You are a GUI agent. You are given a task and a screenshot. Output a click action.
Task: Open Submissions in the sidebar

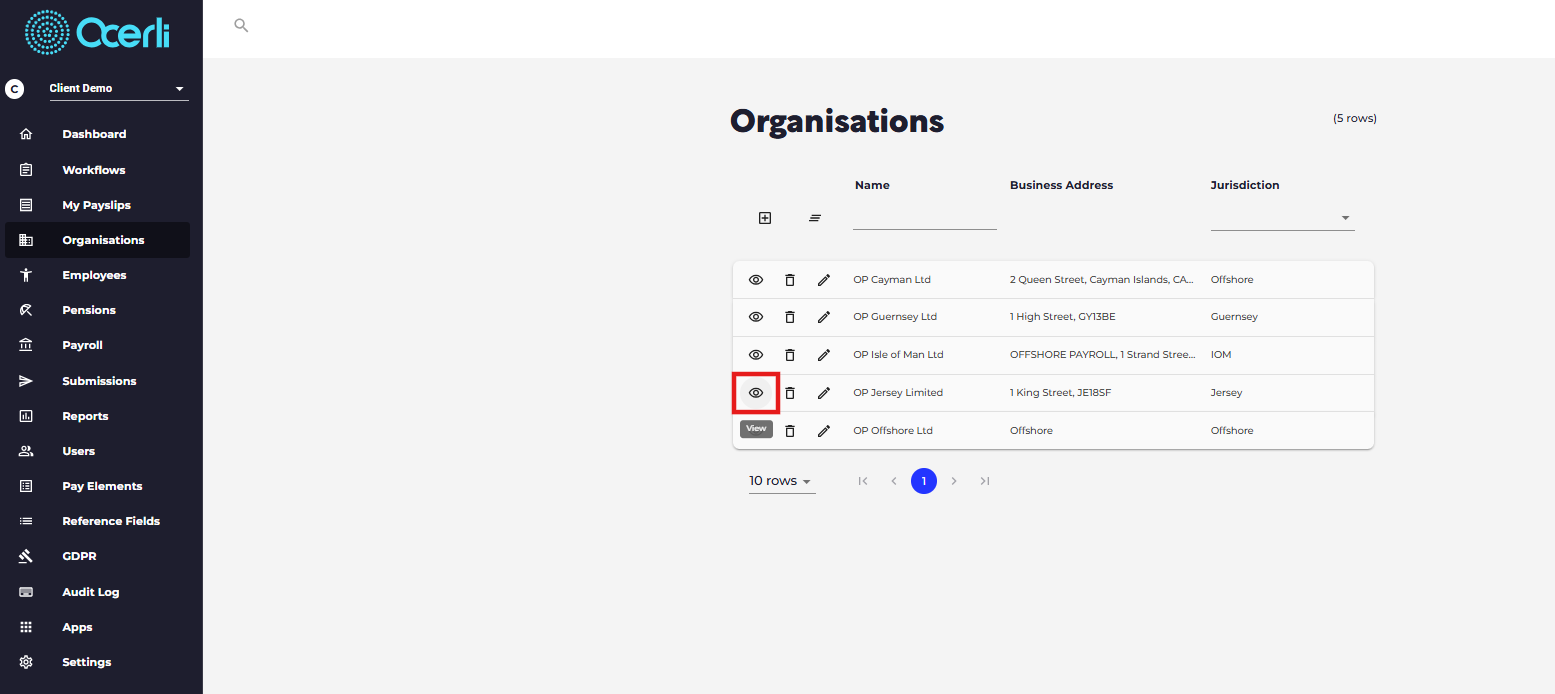point(96,381)
